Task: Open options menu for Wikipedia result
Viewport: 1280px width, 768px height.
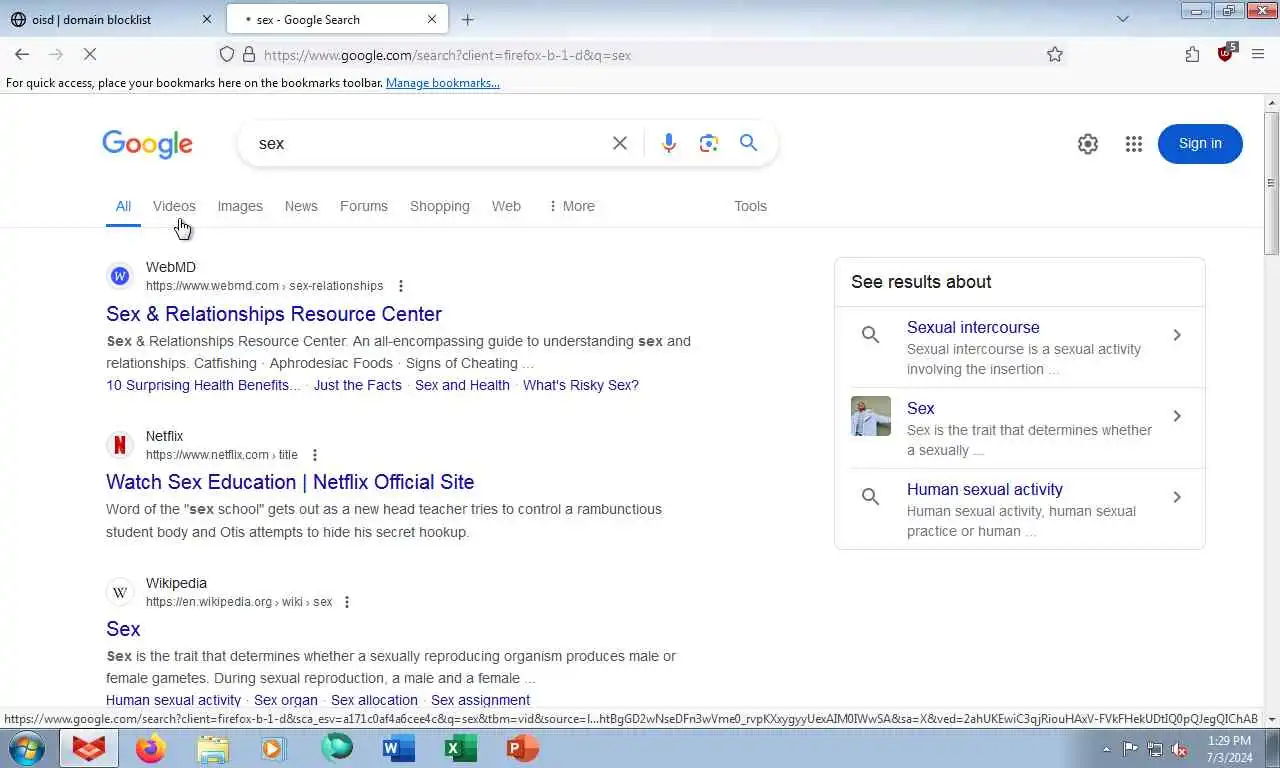Action: point(347,602)
